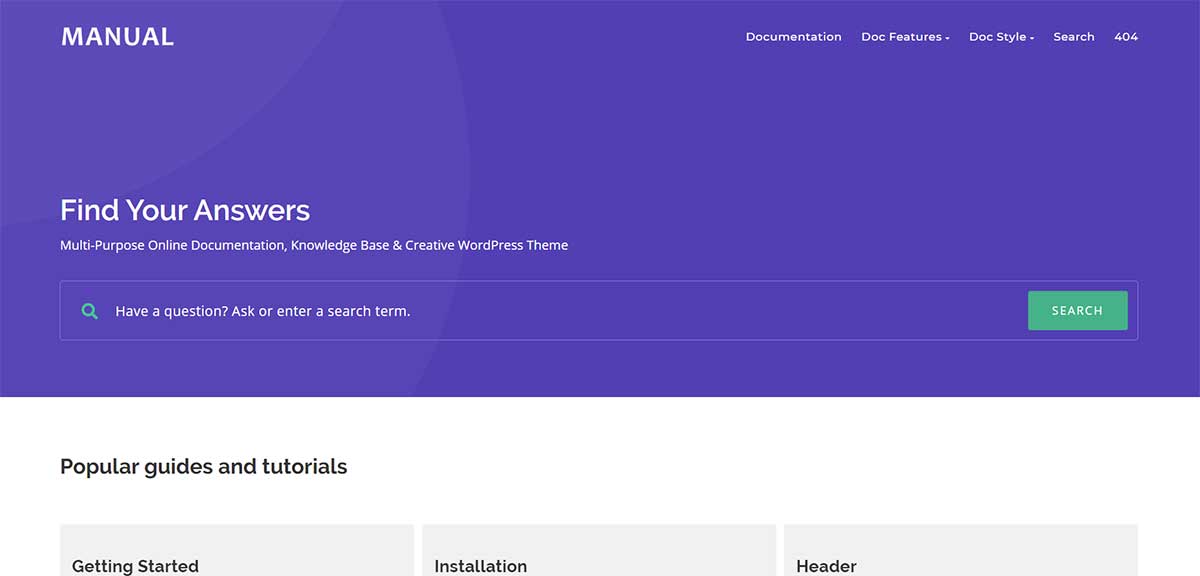Open the Documentation nav link
This screenshot has width=1200, height=576.
click(793, 37)
